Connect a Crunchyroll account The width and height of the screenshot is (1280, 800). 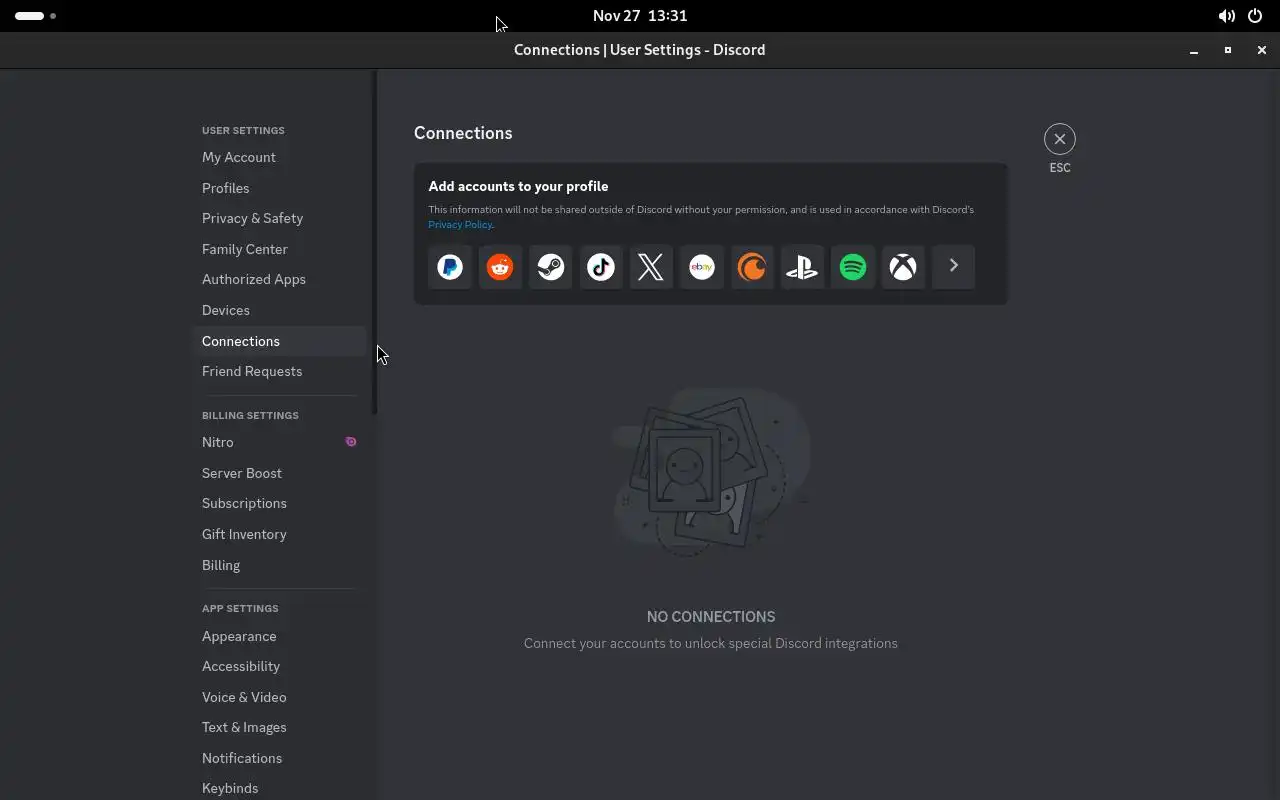[752, 267]
